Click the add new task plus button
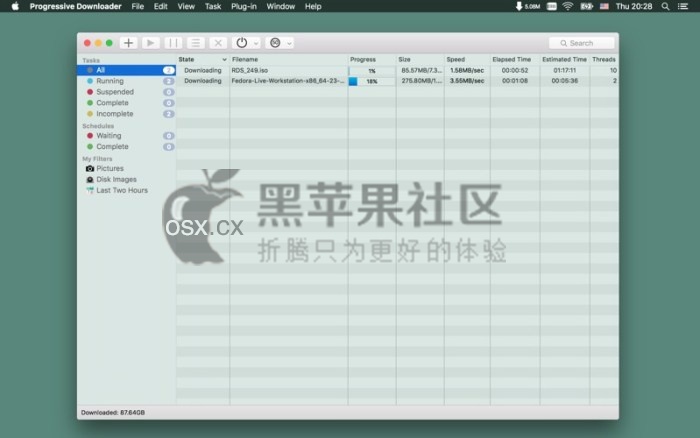700x438 pixels. pyautogui.click(x=129, y=43)
